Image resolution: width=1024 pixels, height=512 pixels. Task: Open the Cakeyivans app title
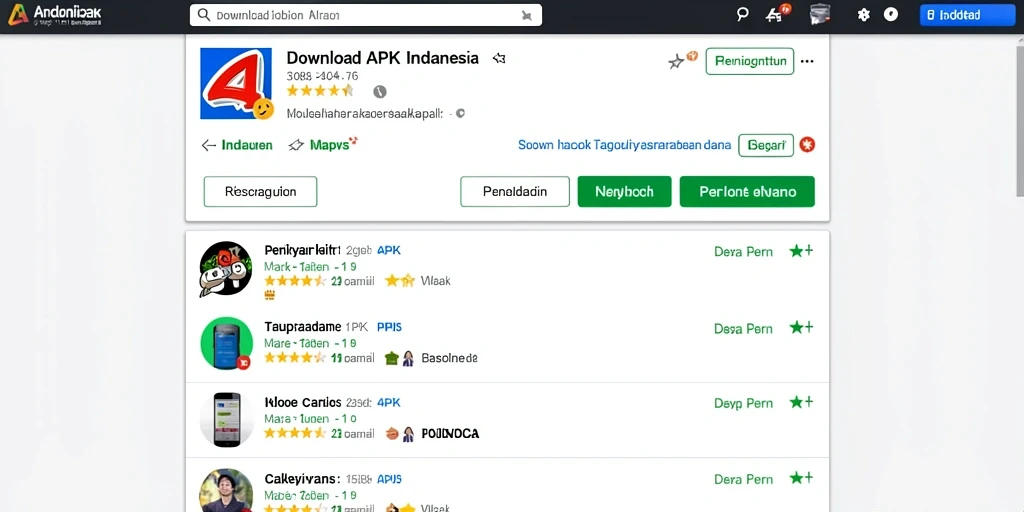pos(302,479)
